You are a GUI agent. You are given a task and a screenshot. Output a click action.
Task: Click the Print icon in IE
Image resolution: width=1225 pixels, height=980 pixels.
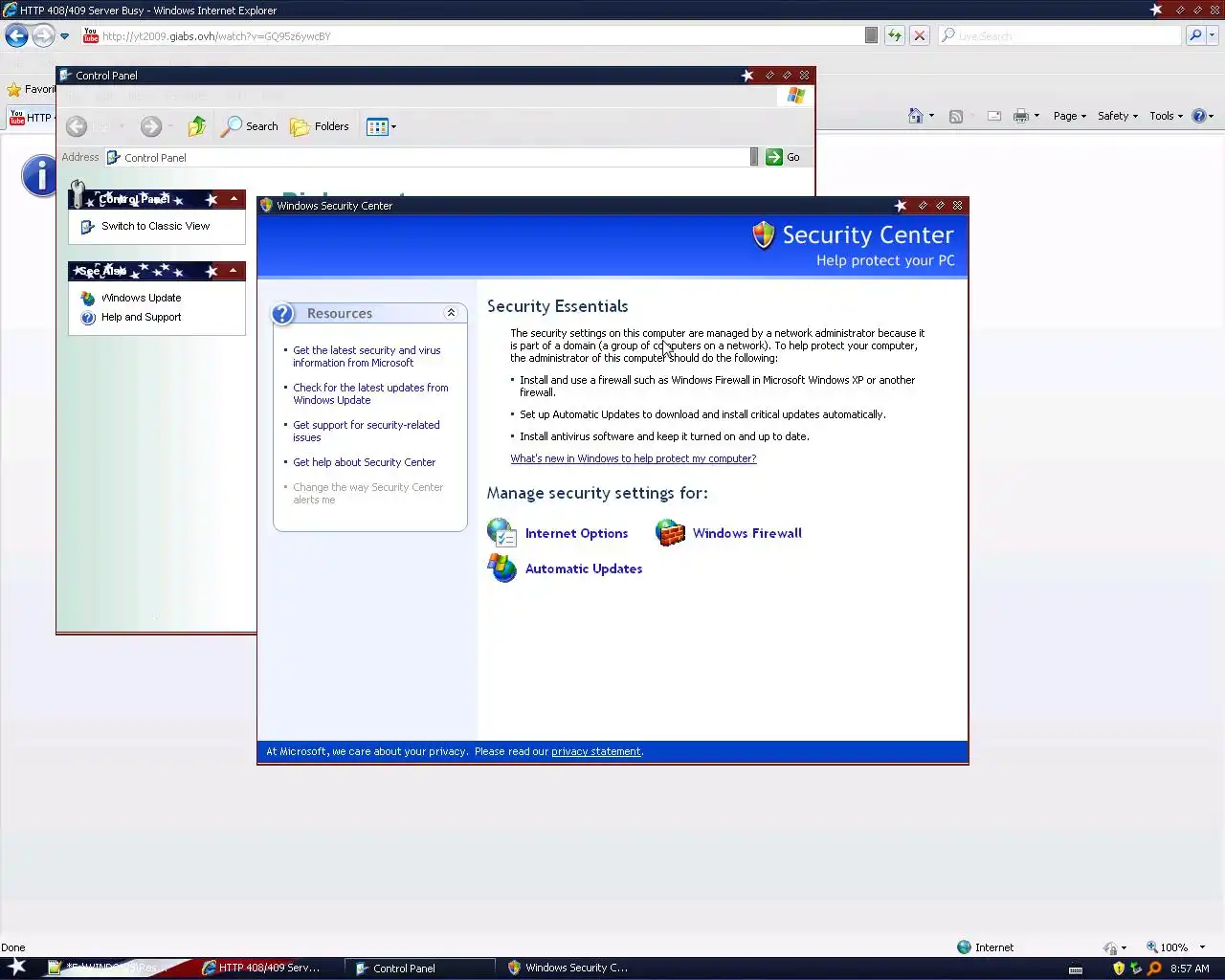click(x=1021, y=116)
